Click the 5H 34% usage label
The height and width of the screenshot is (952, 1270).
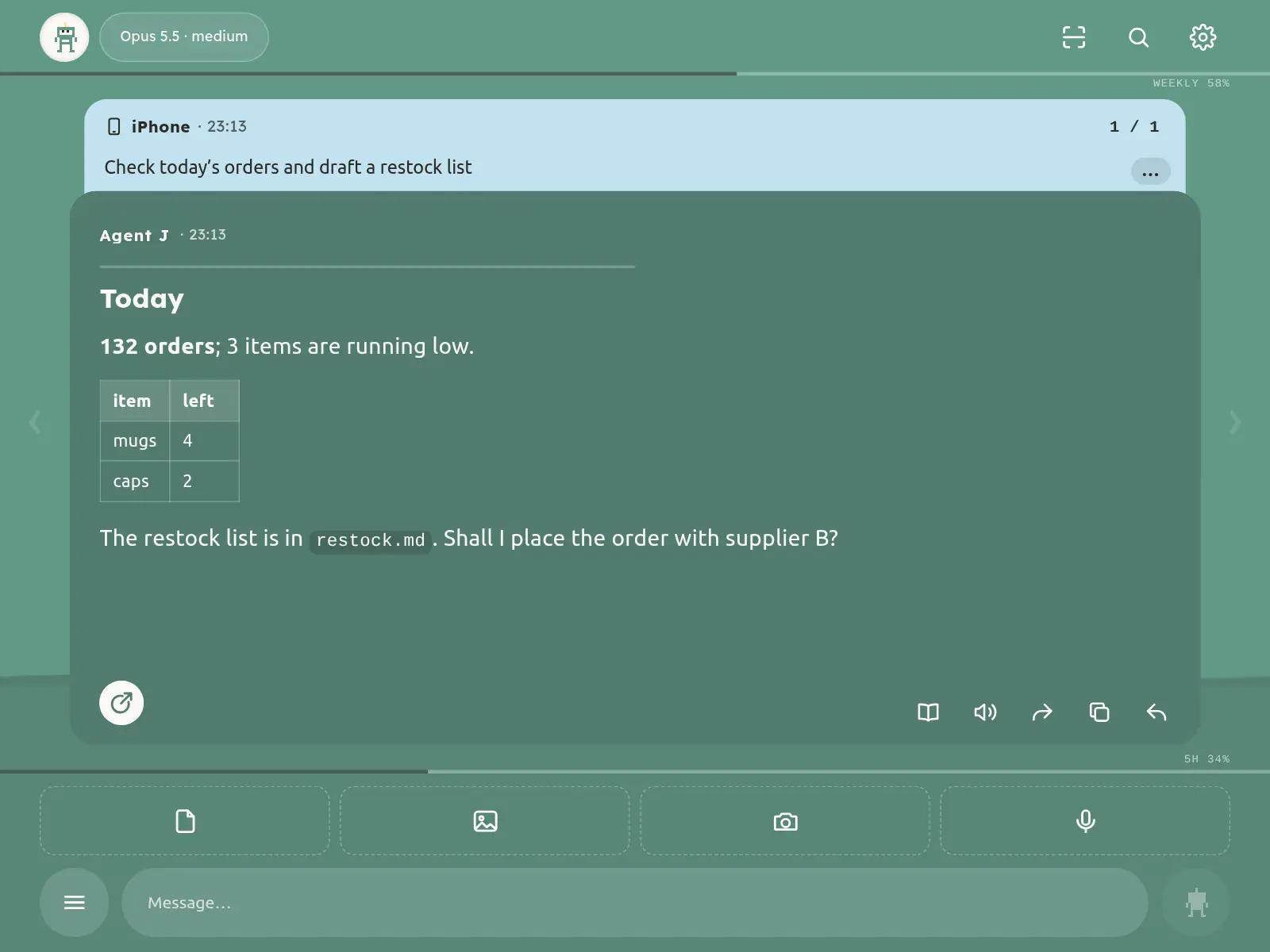(x=1206, y=759)
